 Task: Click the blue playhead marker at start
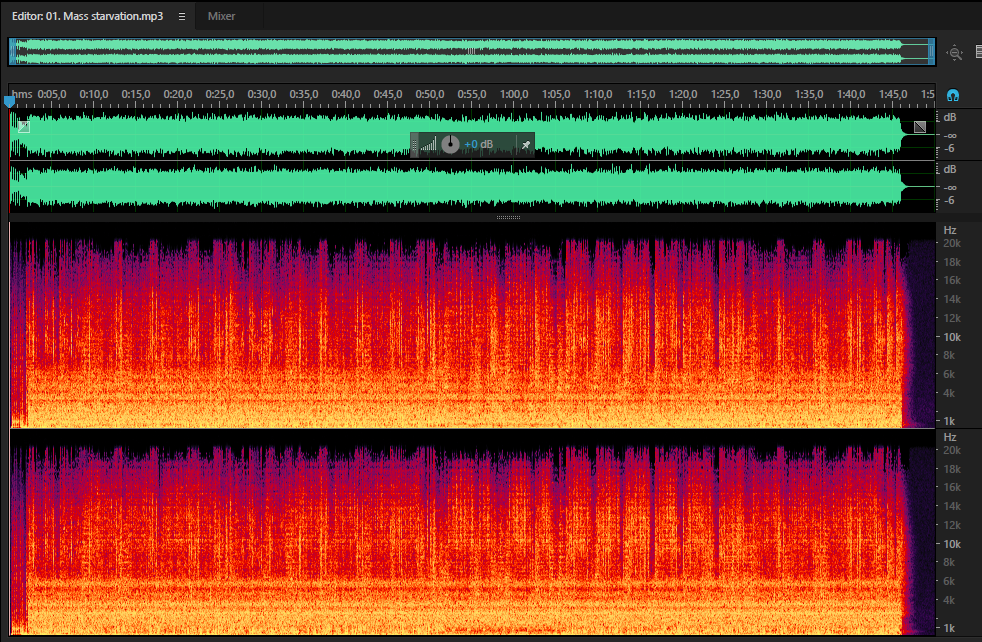(9, 101)
